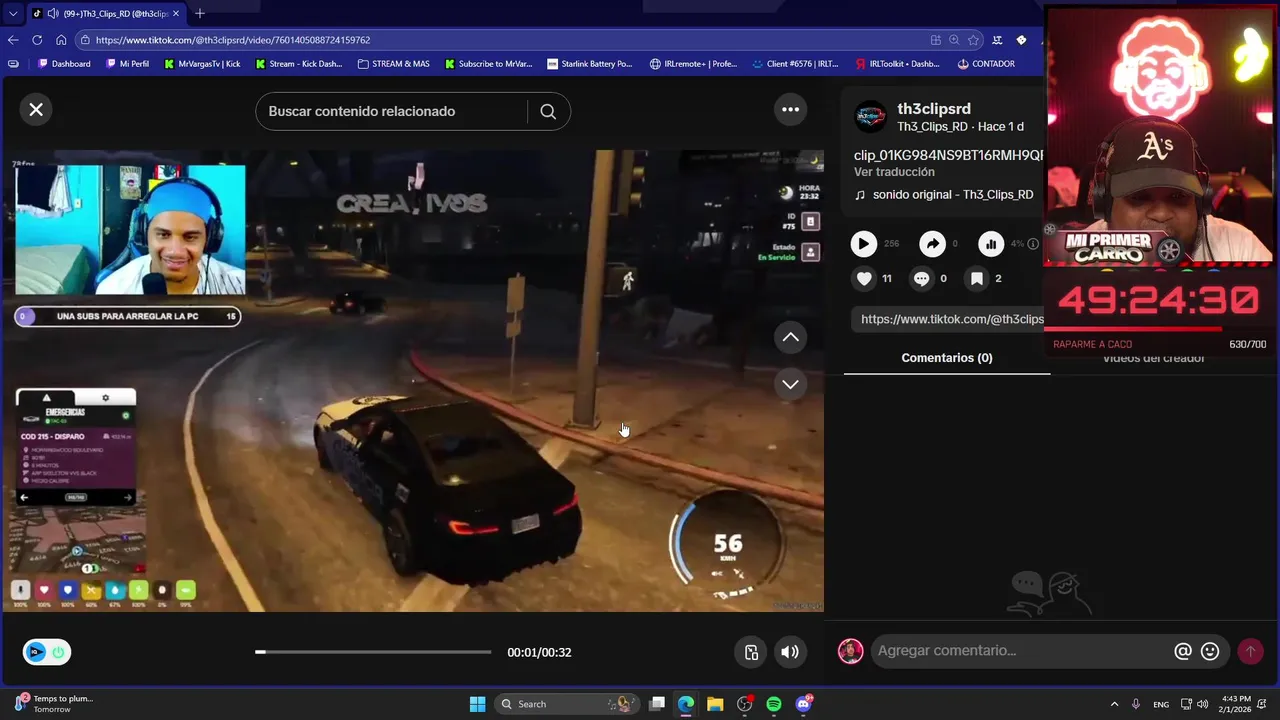Mute the video with the speaker icon
The width and height of the screenshot is (1280, 720).
[790, 652]
